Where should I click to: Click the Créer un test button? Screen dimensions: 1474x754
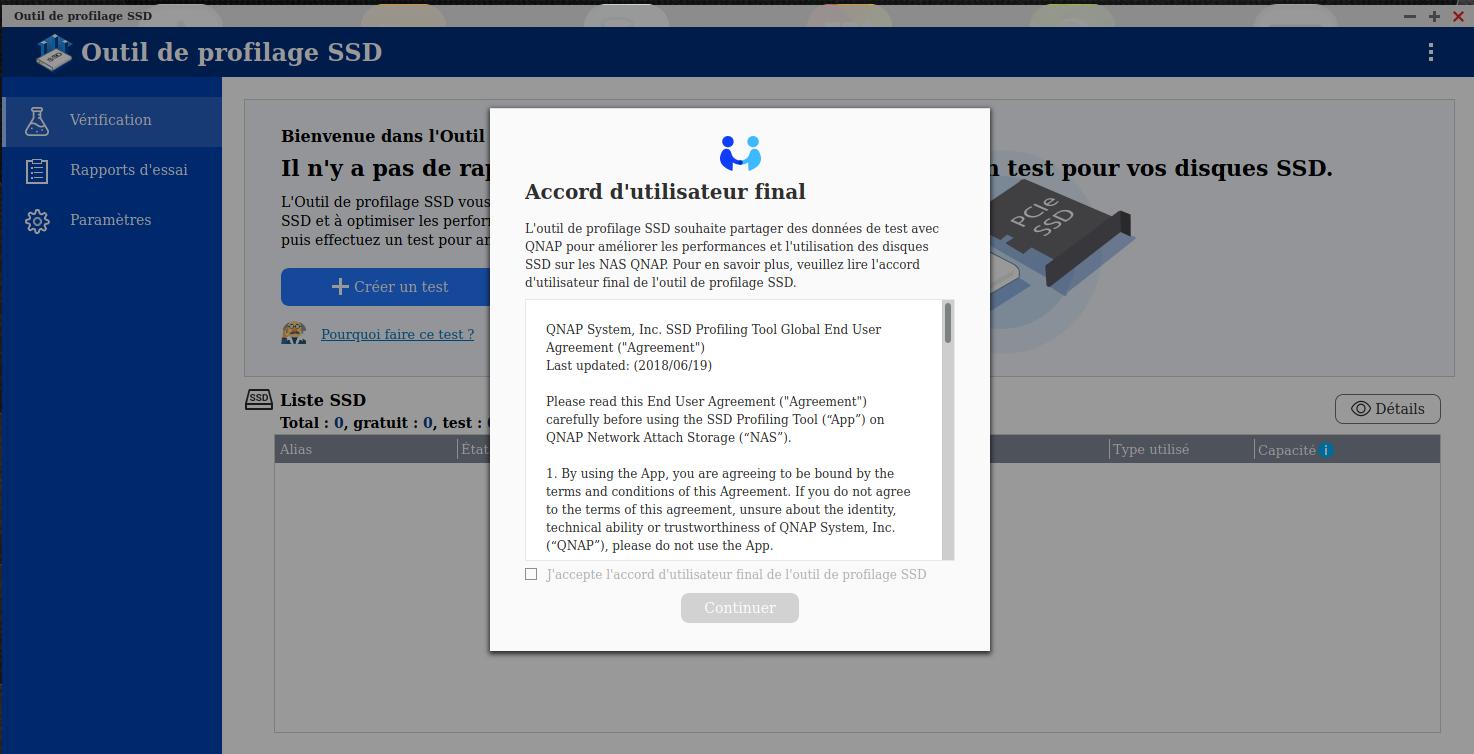tap(389, 287)
